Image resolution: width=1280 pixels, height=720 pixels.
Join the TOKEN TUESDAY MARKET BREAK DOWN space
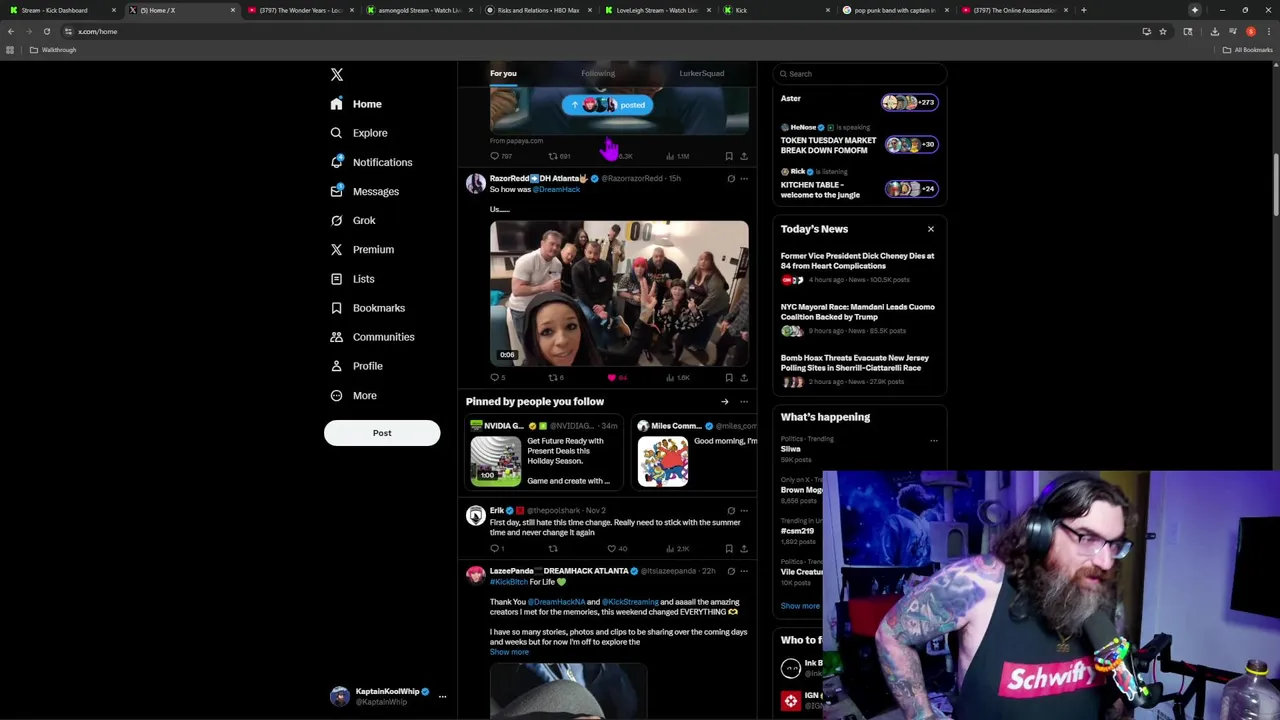(859, 141)
